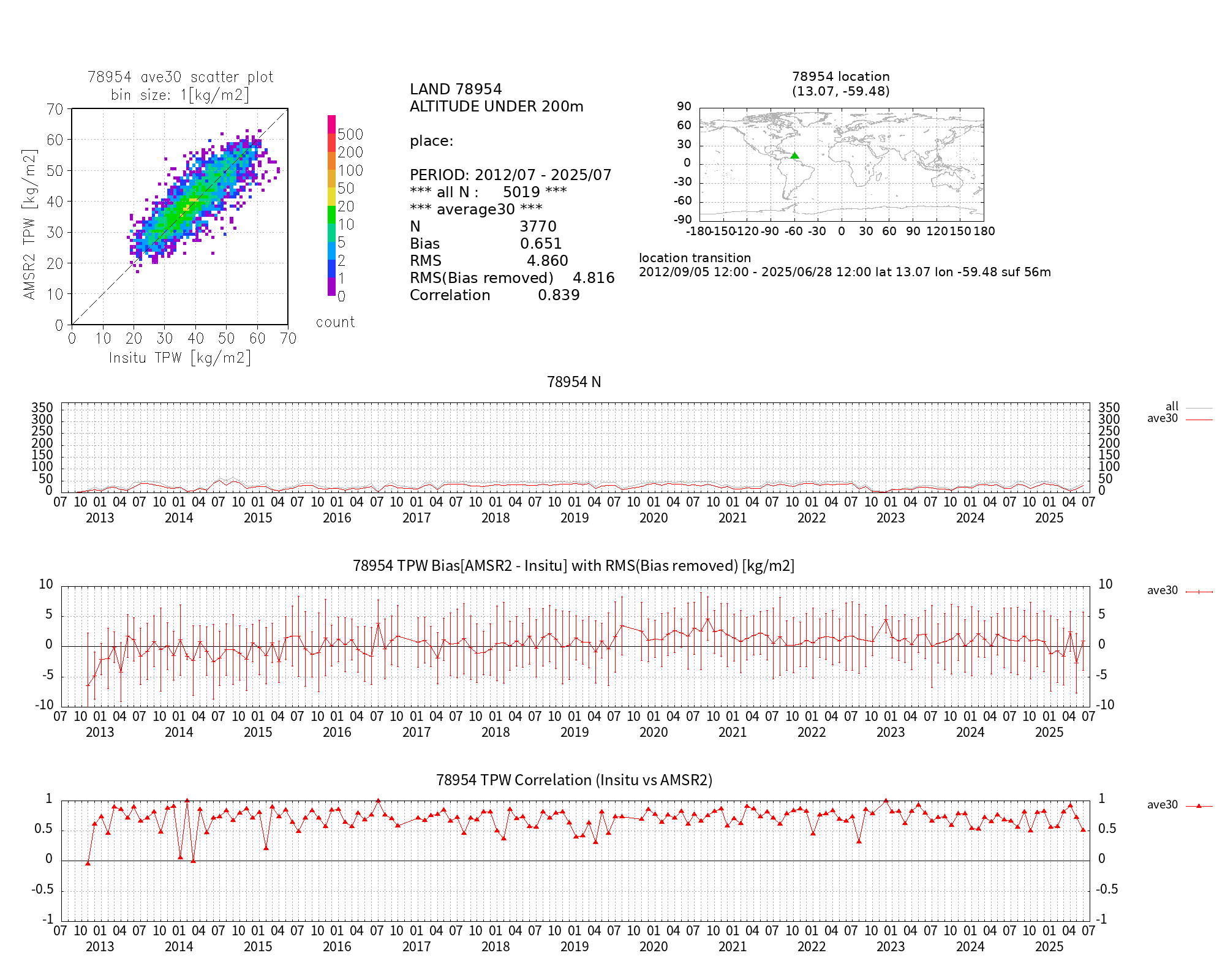Click the TPW Bias chart title
Viewport: 1225px width, 980px height.
point(573,565)
